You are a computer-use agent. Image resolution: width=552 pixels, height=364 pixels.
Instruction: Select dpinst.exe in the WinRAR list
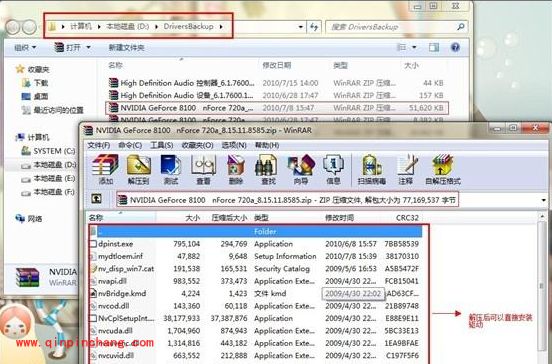(x=255, y=244)
